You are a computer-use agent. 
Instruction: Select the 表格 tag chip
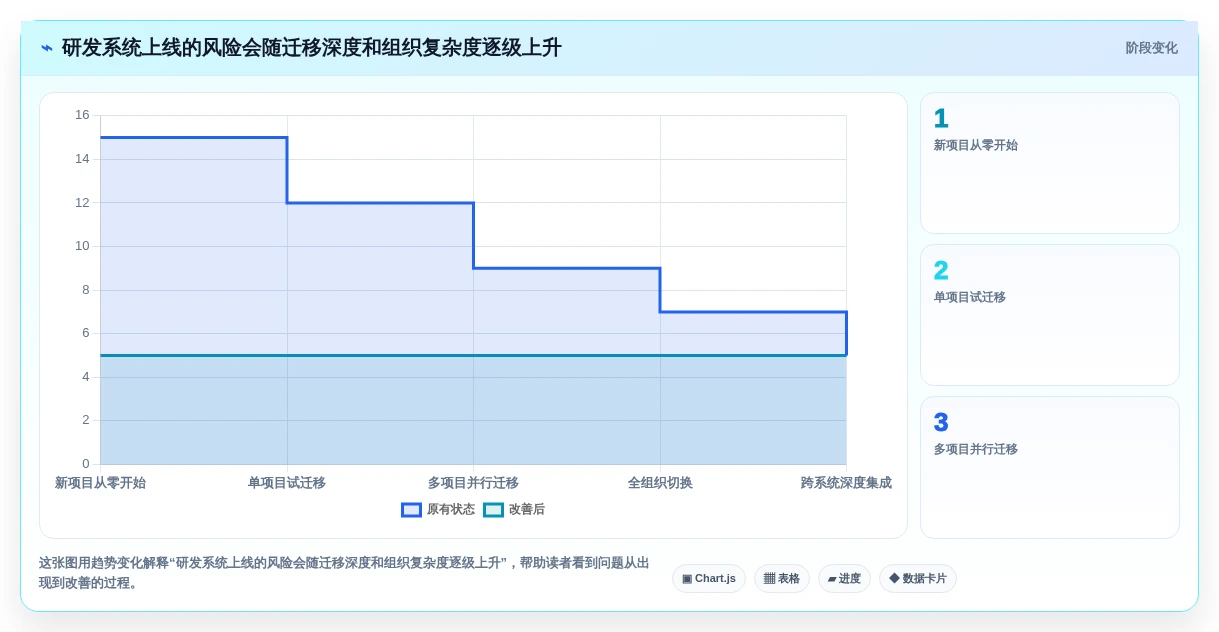tap(782, 579)
